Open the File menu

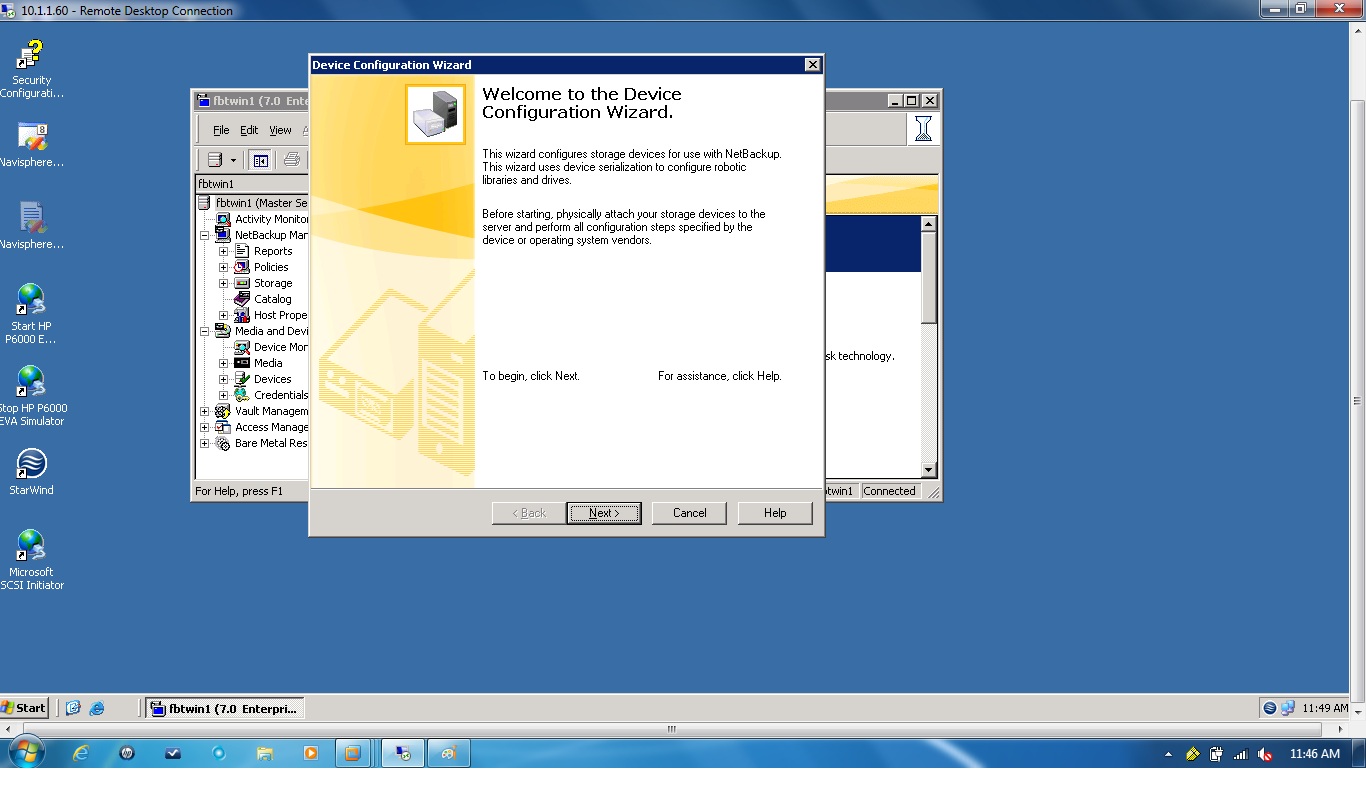(x=220, y=130)
